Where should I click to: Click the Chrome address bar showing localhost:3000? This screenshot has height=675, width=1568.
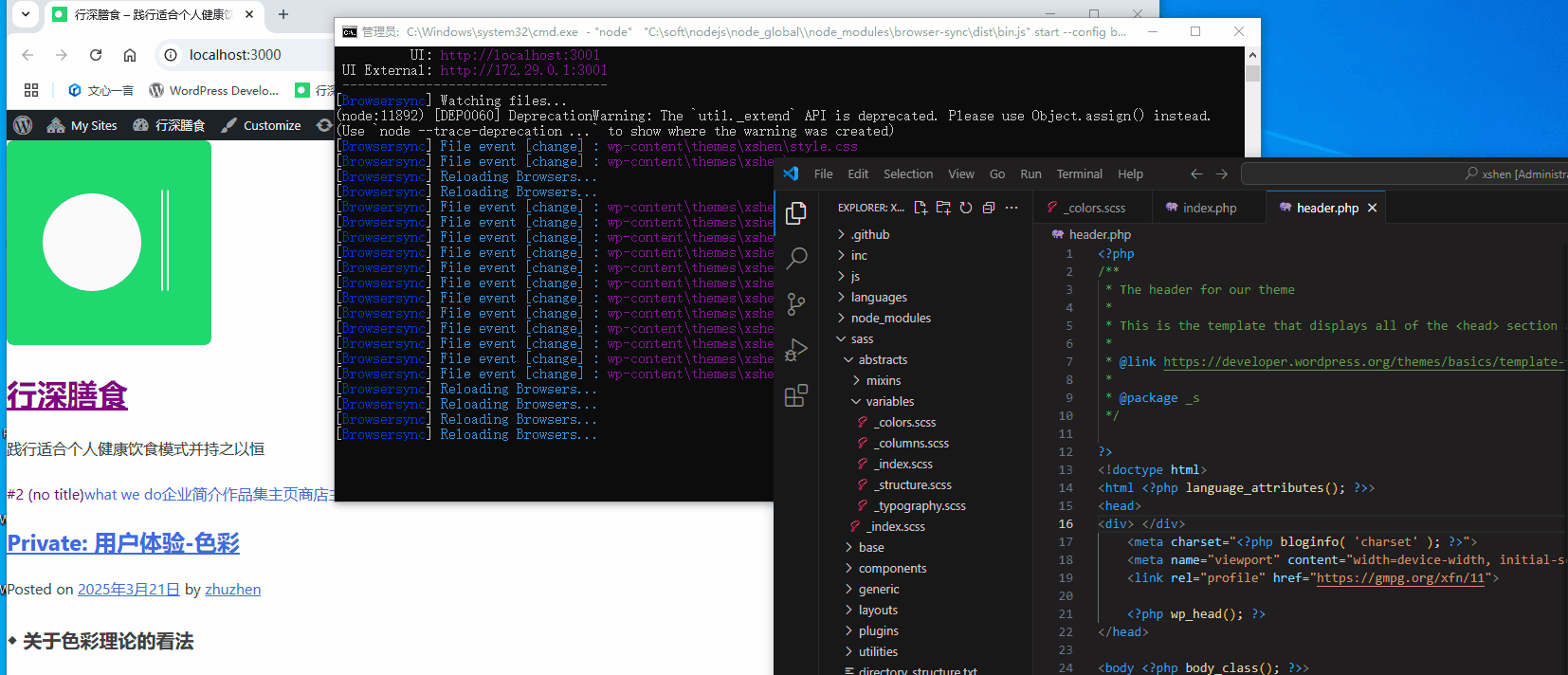pos(243,55)
